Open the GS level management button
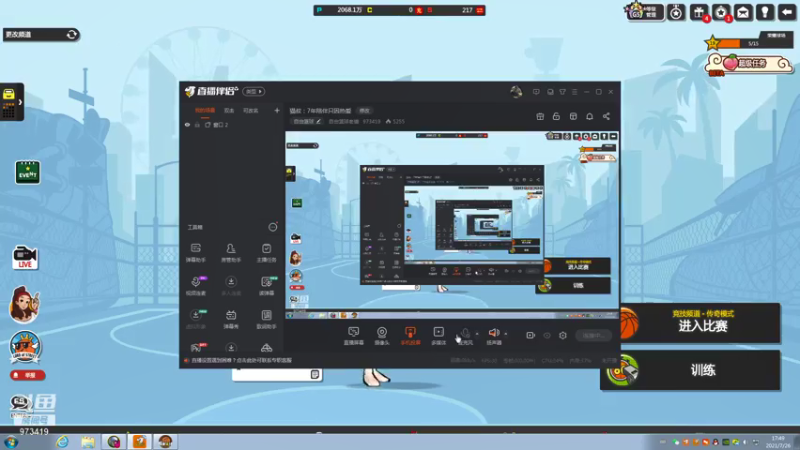The width and height of the screenshot is (800, 450). [x=644, y=12]
